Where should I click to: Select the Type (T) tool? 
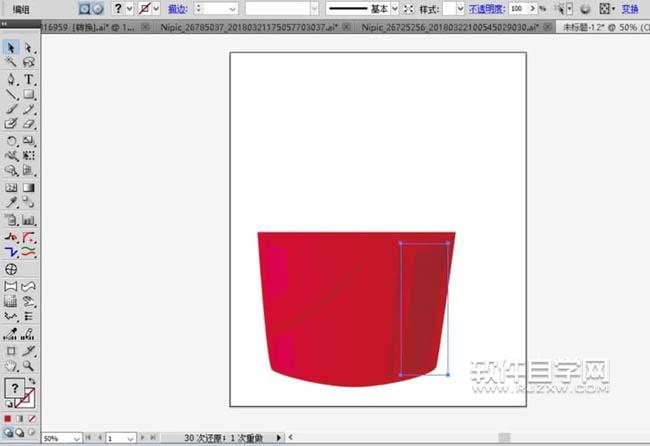(28, 79)
